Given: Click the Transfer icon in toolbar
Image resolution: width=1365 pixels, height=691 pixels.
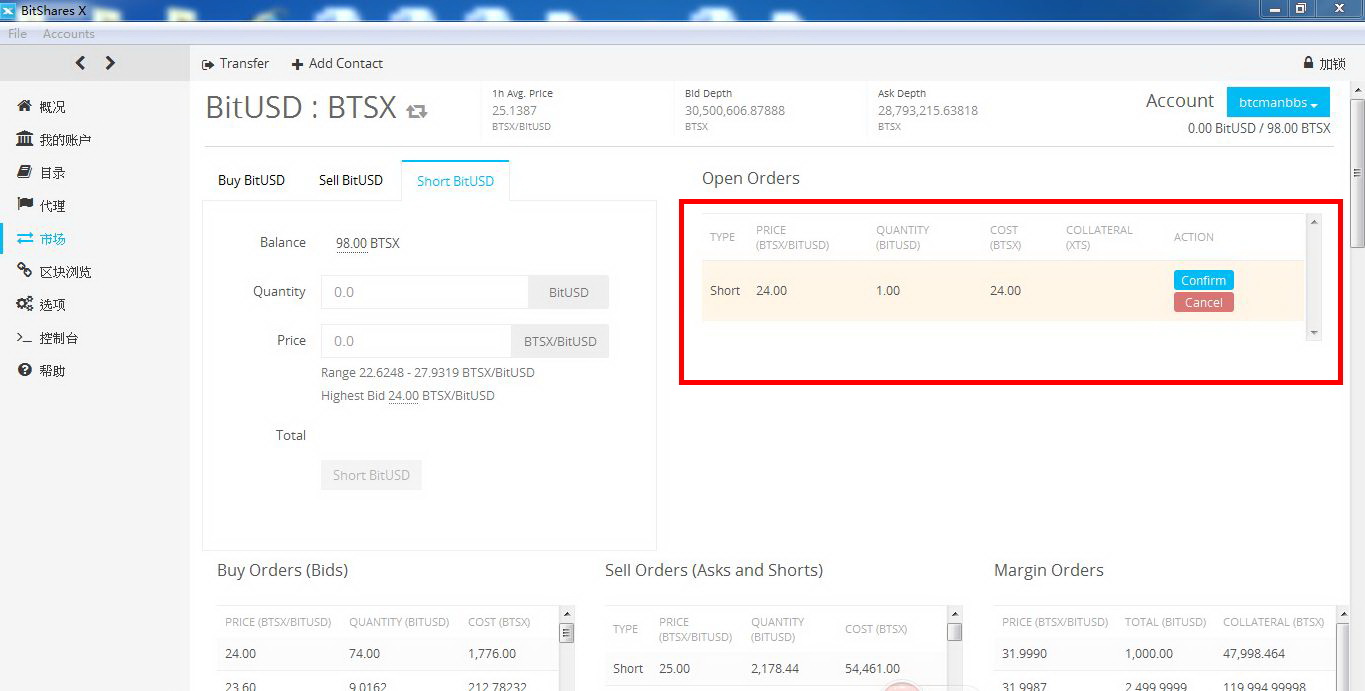Looking at the screenshot, I should pyautogui.click(x=208, y=64).
